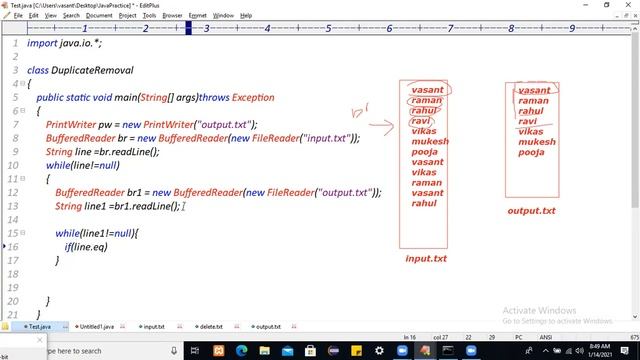This screenshot has height=360, width=640.
Task: Click line number 12 in the gutter
Action: pyautogui.click(x=13, y=192)
